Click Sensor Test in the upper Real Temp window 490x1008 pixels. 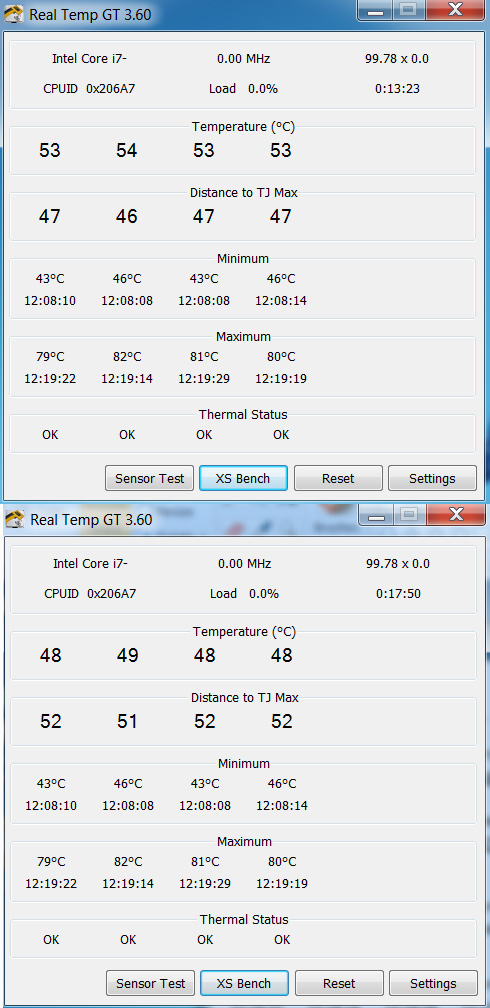(149, 478)
